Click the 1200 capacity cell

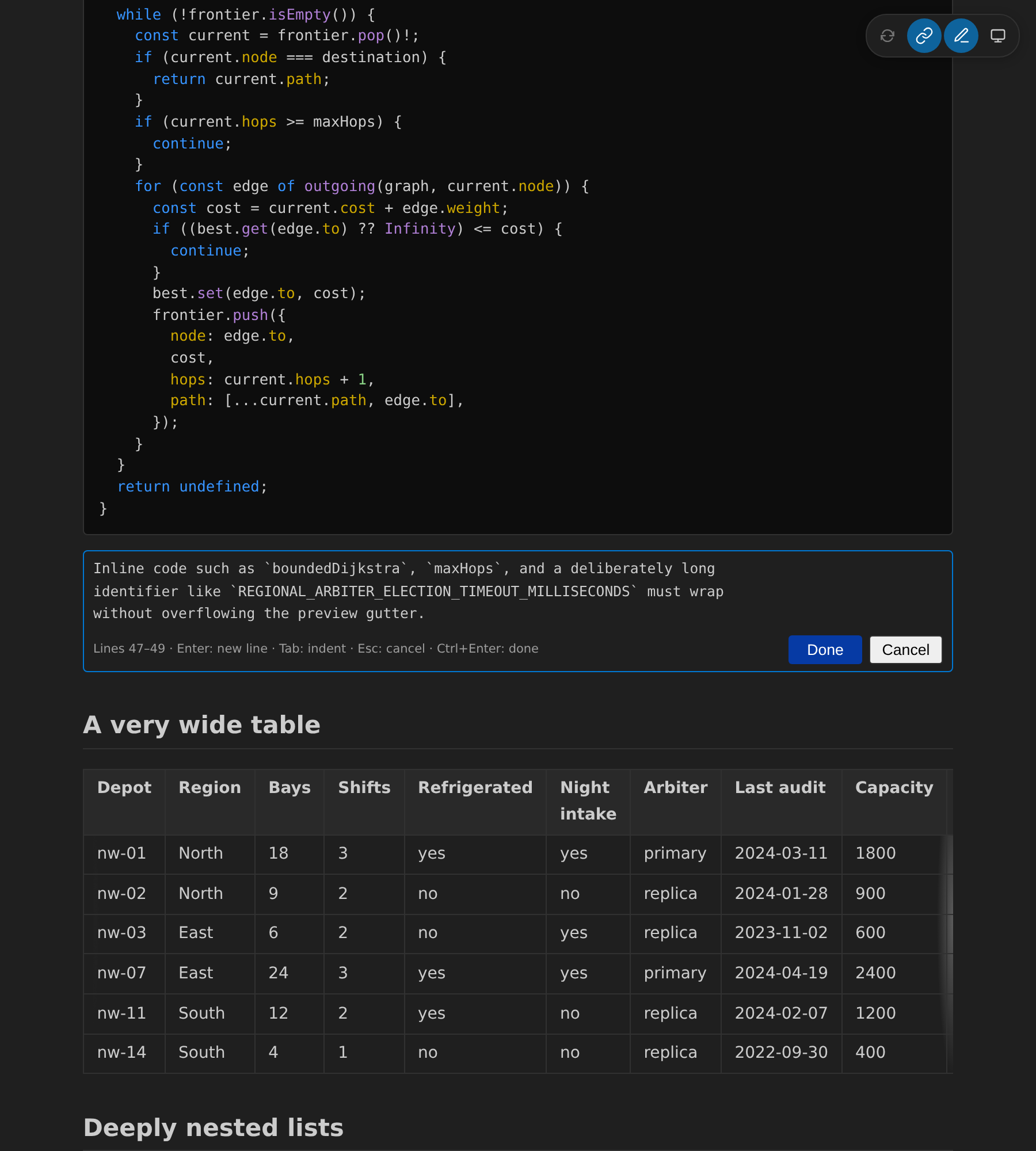click(894, 1013)
